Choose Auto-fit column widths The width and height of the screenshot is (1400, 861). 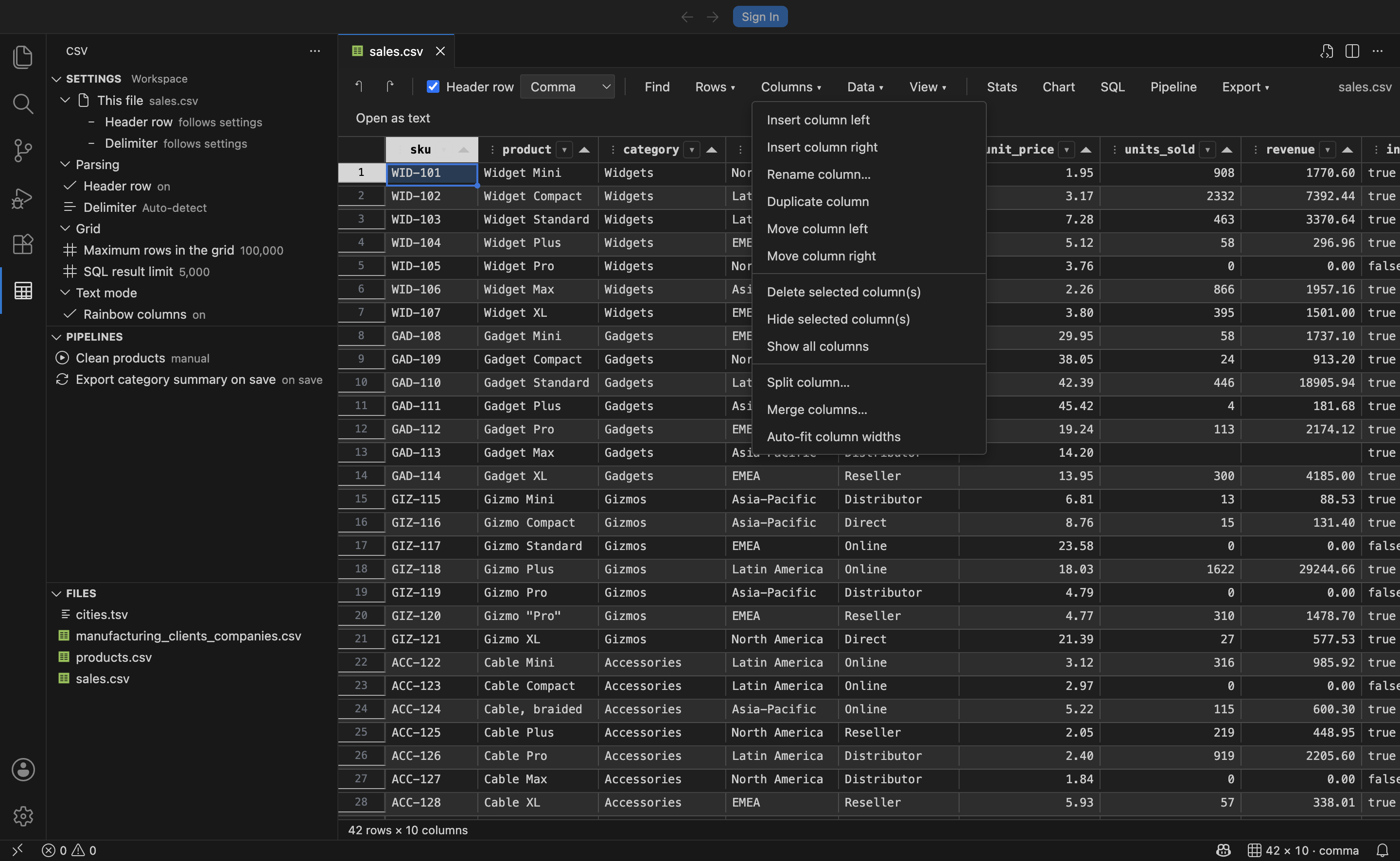click(869, 437)
